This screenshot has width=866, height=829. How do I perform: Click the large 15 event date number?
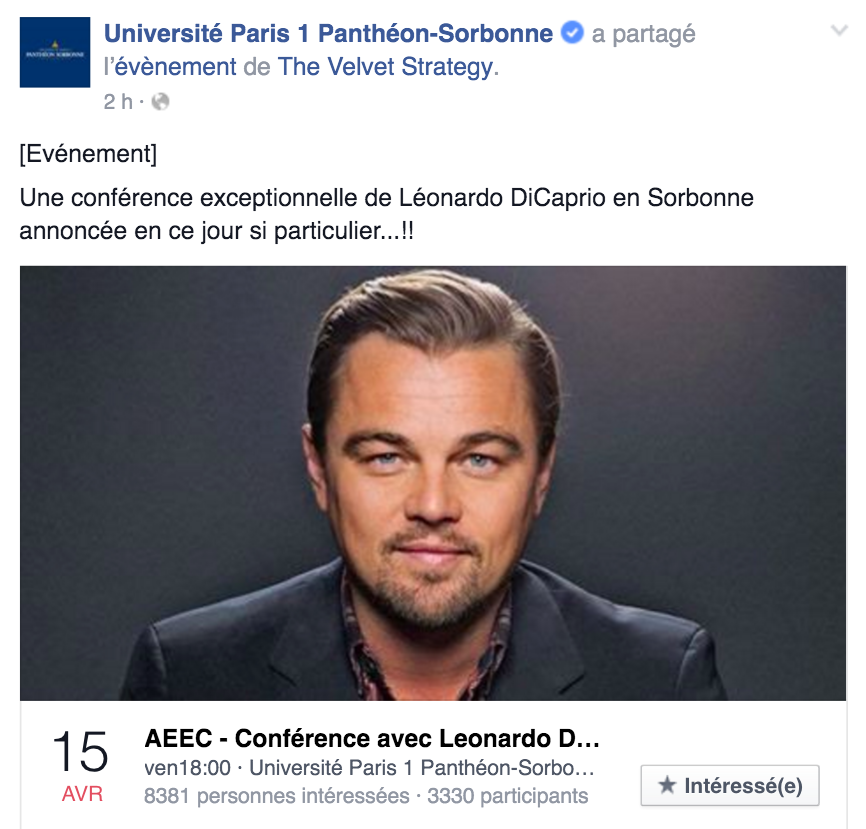pyautogui.click(x=81, y=751)
